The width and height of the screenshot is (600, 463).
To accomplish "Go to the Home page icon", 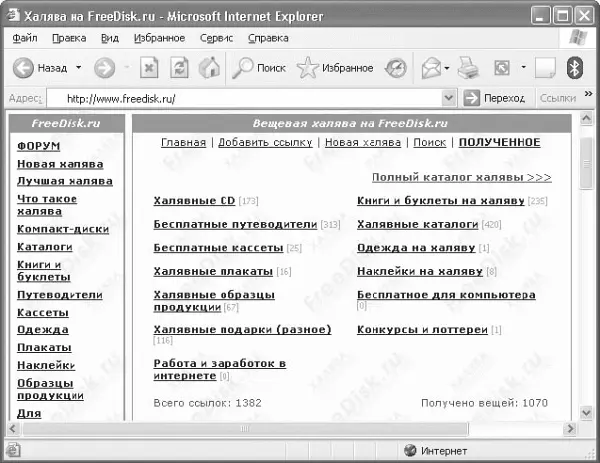I will pyautogui.click(x=210, y=68).
